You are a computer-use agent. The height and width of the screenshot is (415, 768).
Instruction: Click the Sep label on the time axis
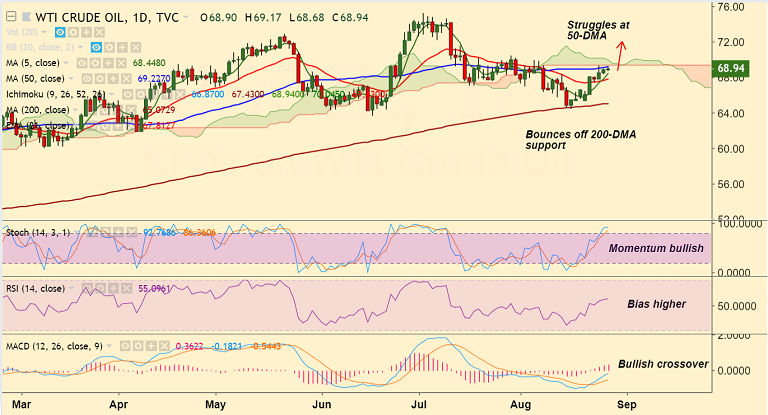627,405
